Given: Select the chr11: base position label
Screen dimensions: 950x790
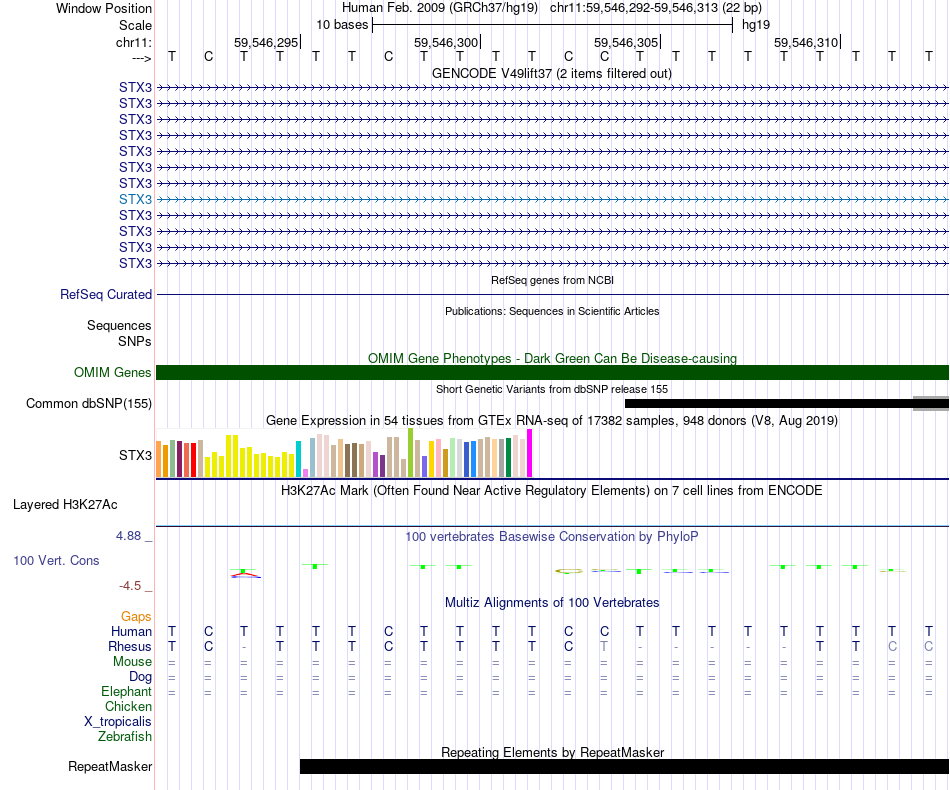Looking at the screenshot, I should (x=134, y=42).
